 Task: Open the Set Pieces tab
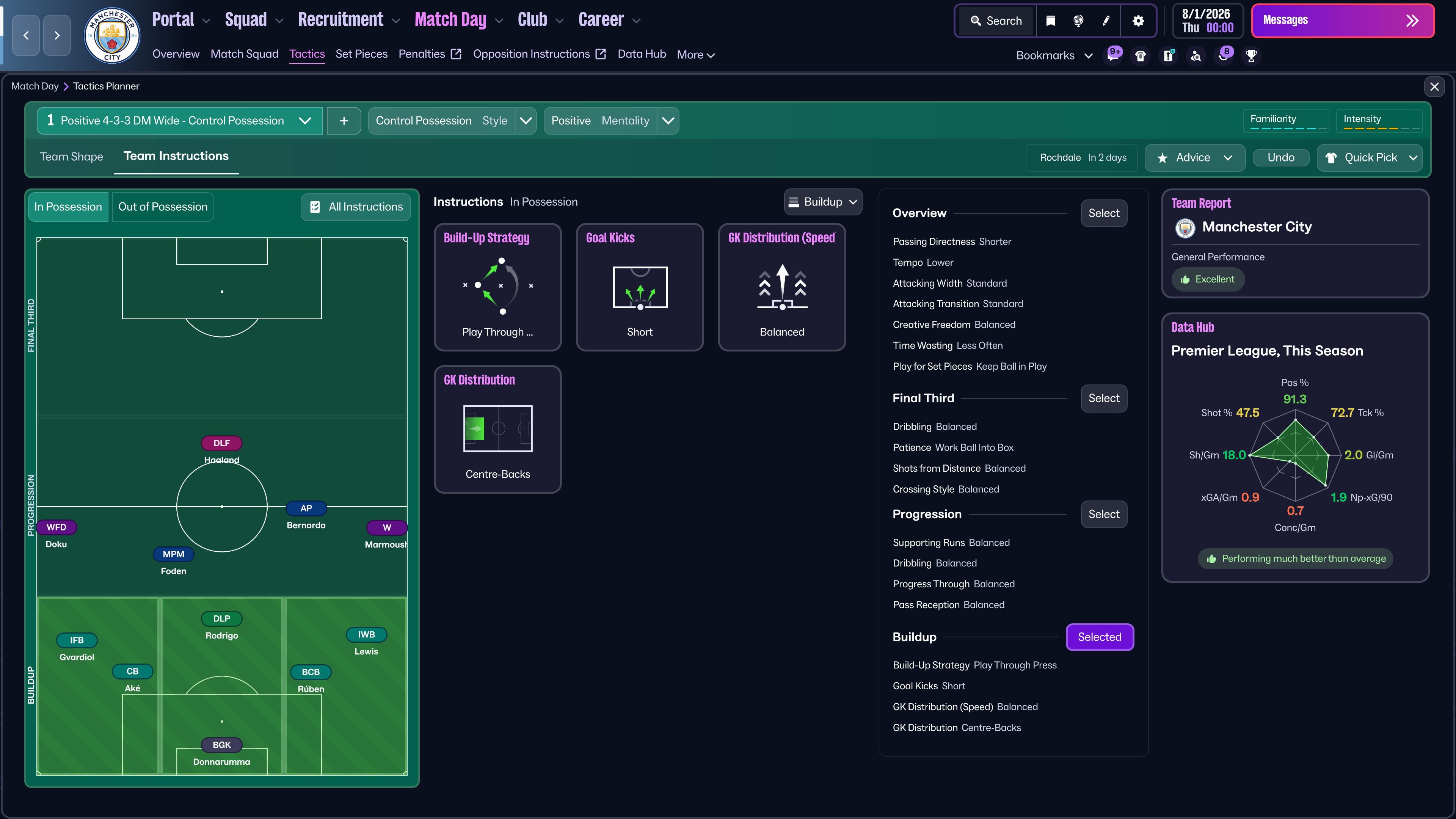(361, 54)
